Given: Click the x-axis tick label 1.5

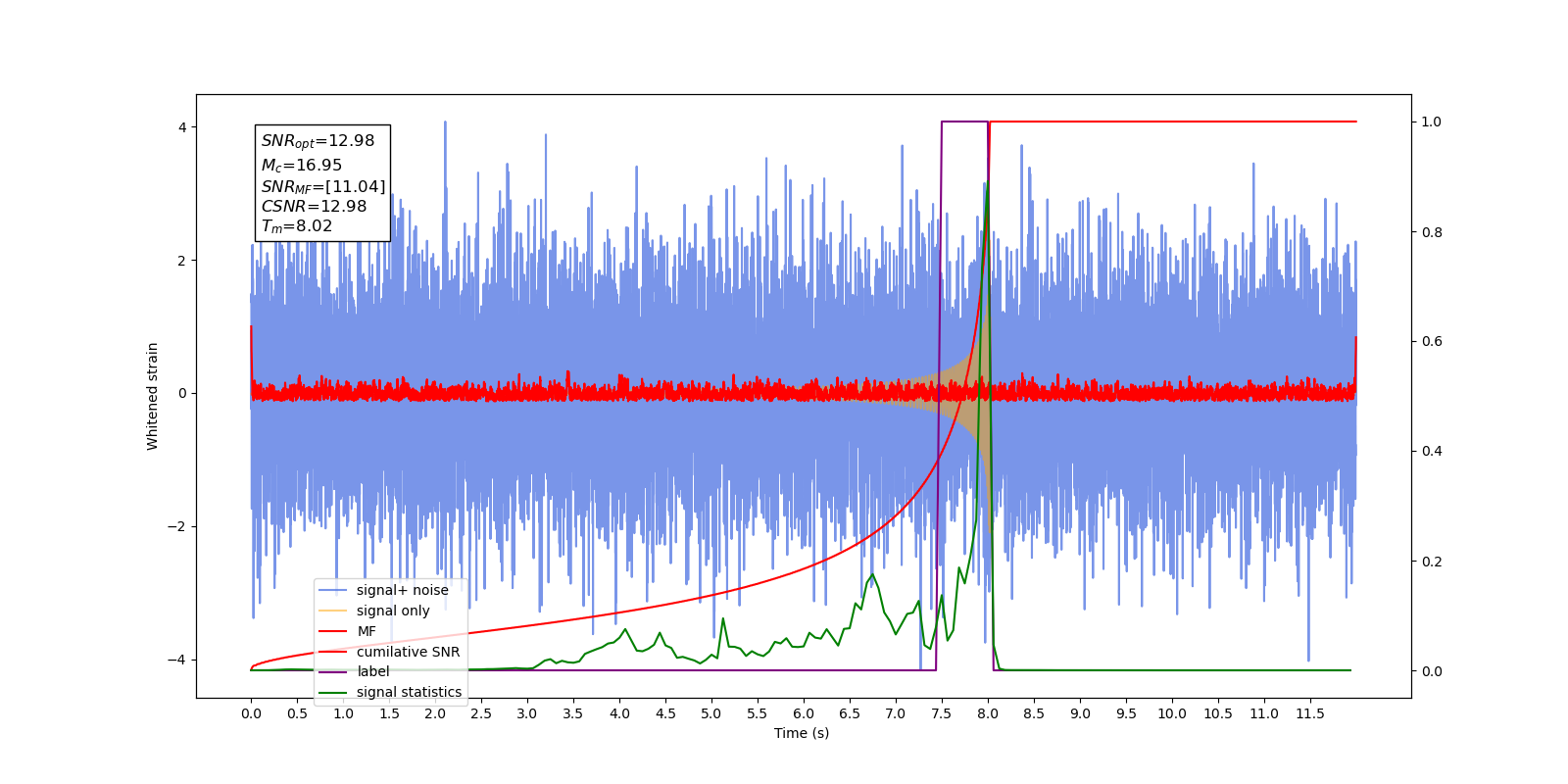Looking at the screenshot, I should click(x=389, y=713).
